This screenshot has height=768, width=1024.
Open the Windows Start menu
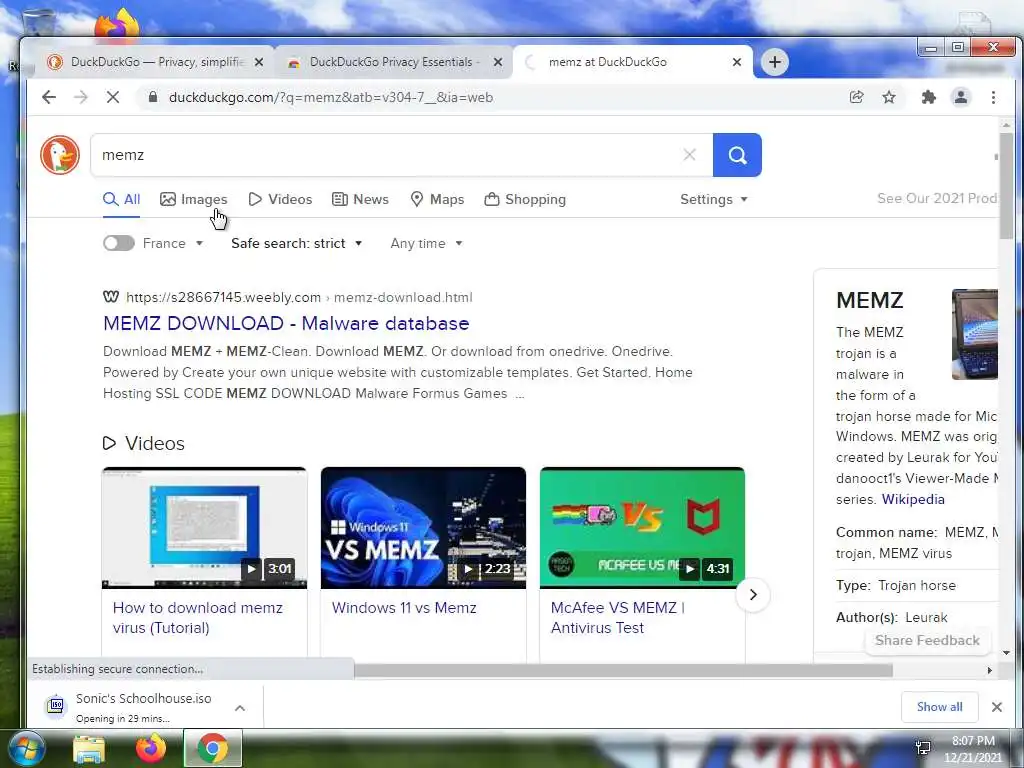click(26, 748)
